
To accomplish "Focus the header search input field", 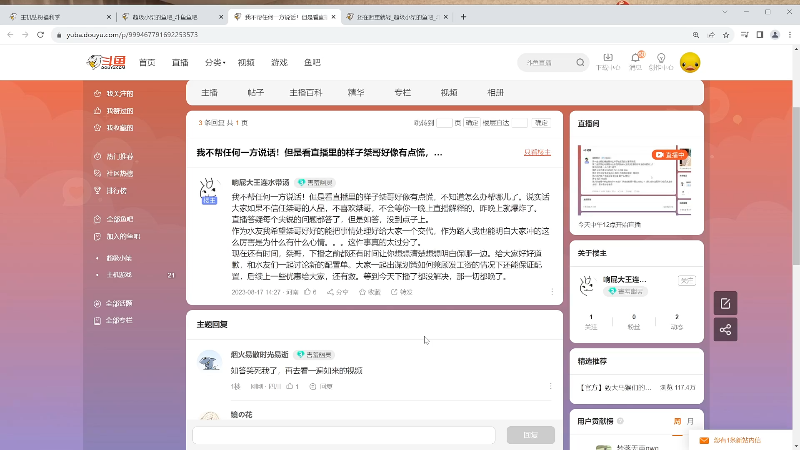I will [x=548, y=62].
